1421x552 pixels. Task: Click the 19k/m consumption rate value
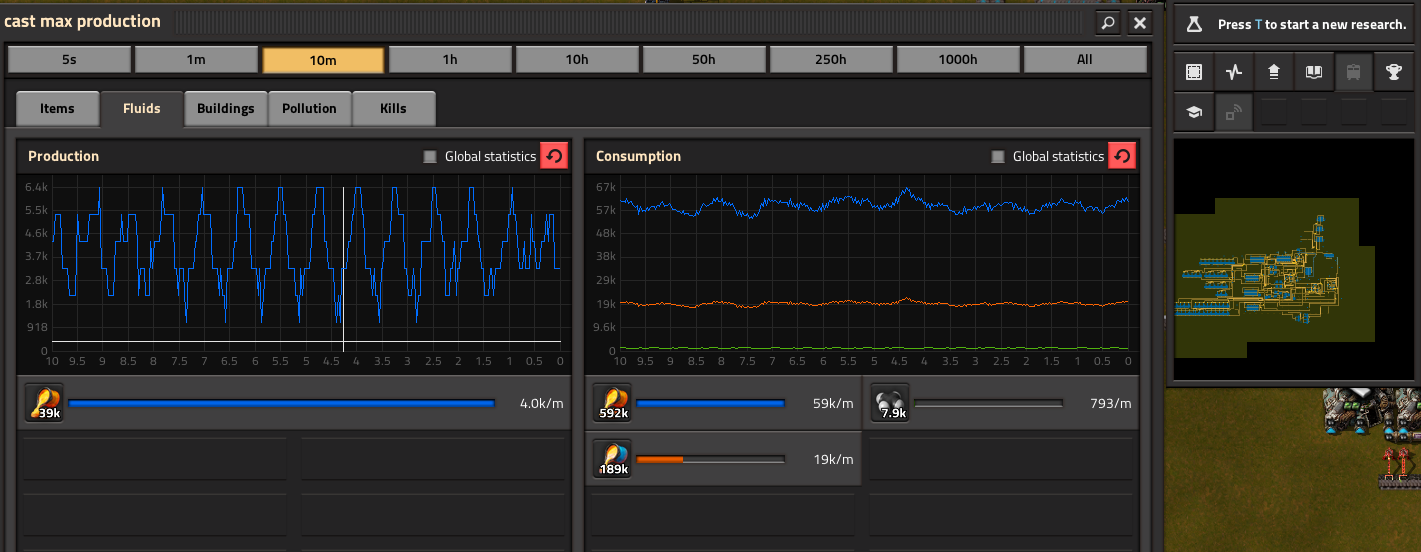coord(833,460)
